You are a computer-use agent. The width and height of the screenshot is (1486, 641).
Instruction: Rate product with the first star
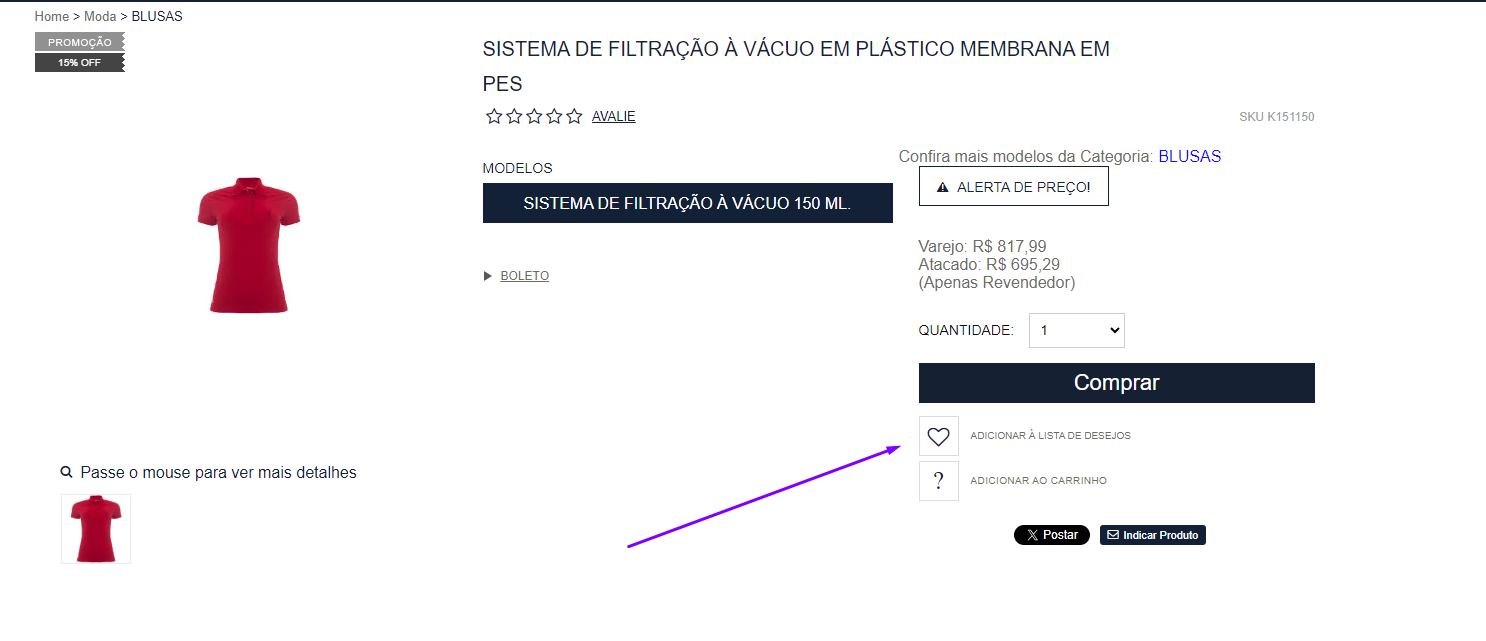tap(494, 116)
